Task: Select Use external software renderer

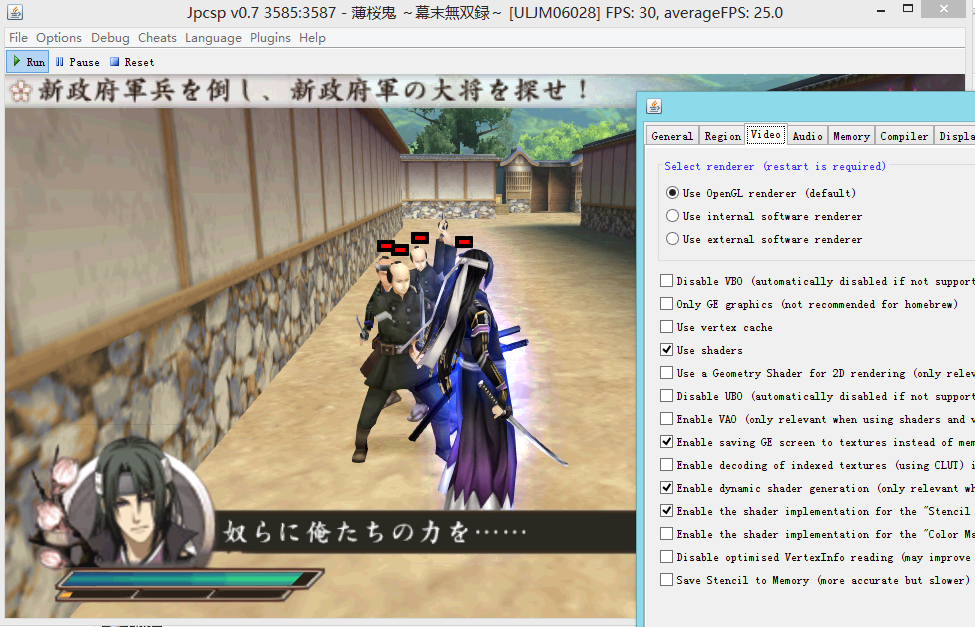Action: (672, 239)
